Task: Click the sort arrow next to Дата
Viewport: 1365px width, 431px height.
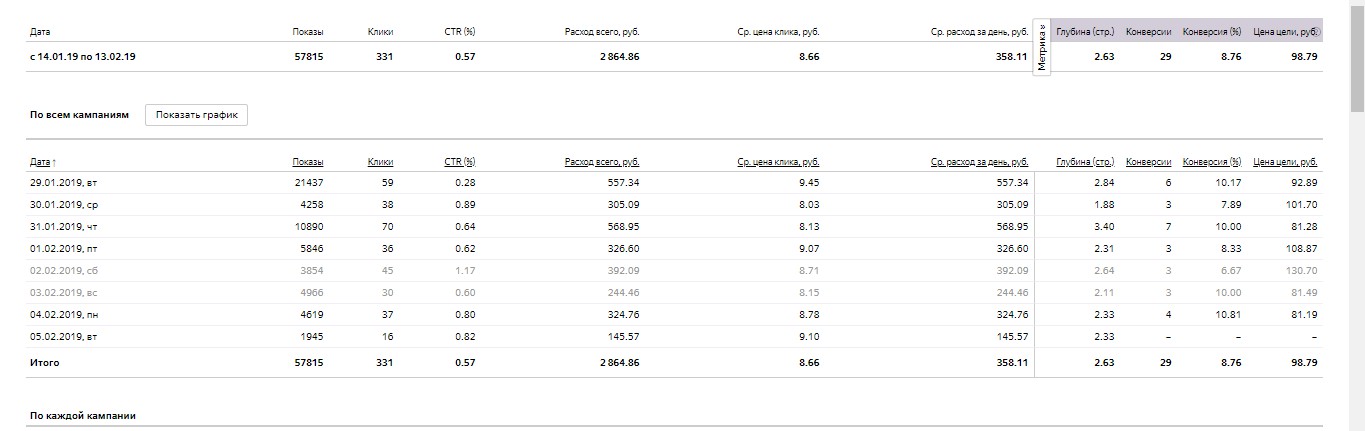Action: (x=54, y=162)
